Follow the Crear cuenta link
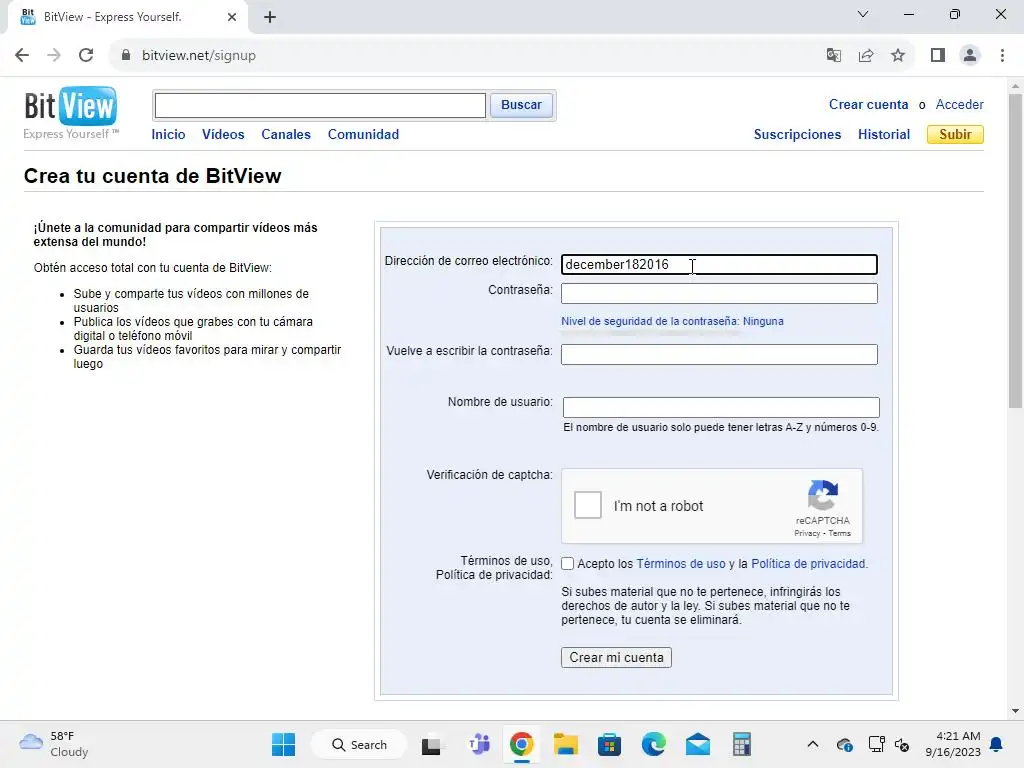The height and width of the screenshot is (768, 1024). pyautogui.click(x=868, y=104)
